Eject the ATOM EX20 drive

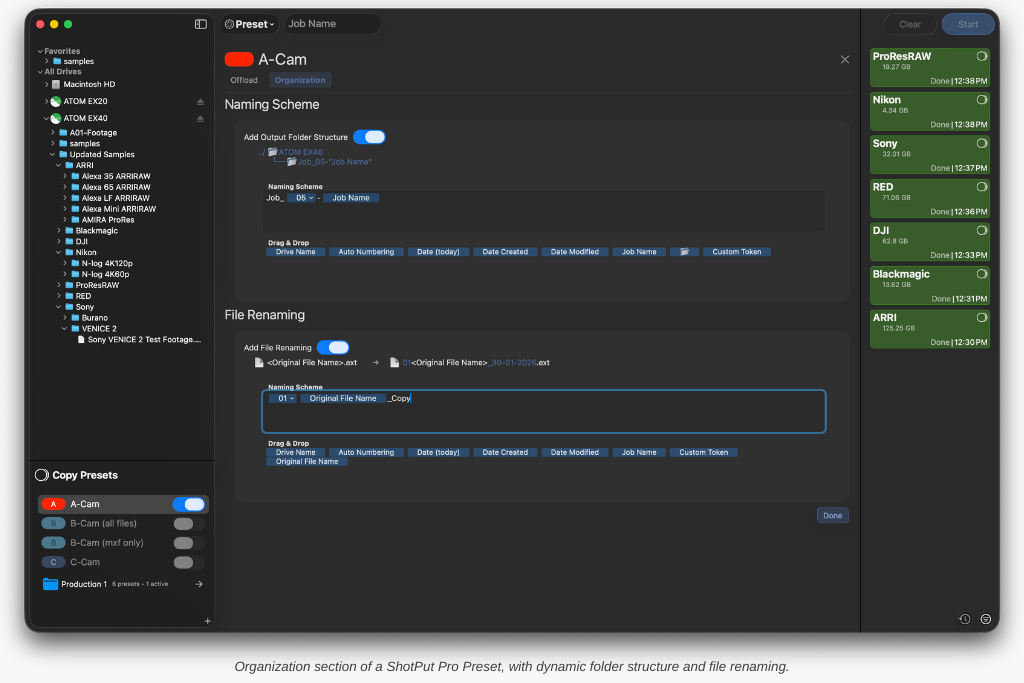[x=200, y=102]
